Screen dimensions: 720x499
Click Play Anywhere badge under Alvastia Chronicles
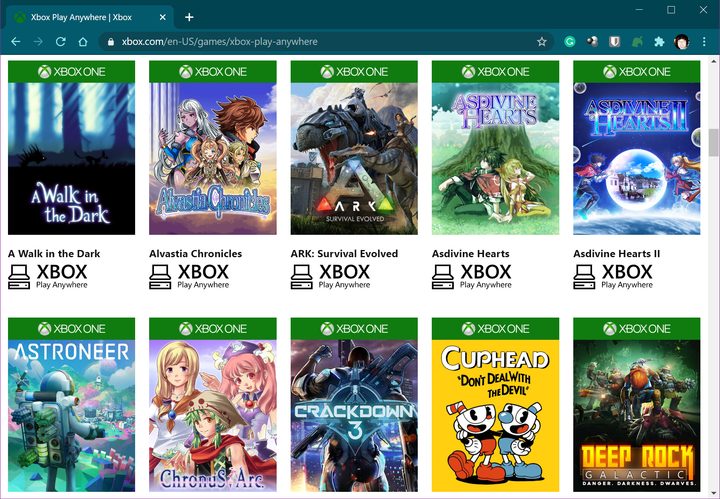coord(189,277)
